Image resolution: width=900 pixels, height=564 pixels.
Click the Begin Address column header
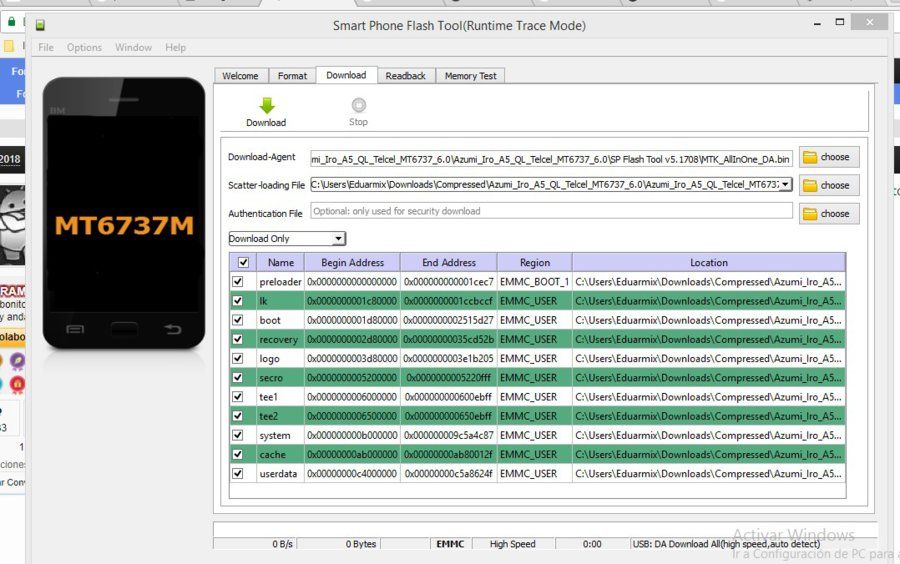[x=352, y=262]
